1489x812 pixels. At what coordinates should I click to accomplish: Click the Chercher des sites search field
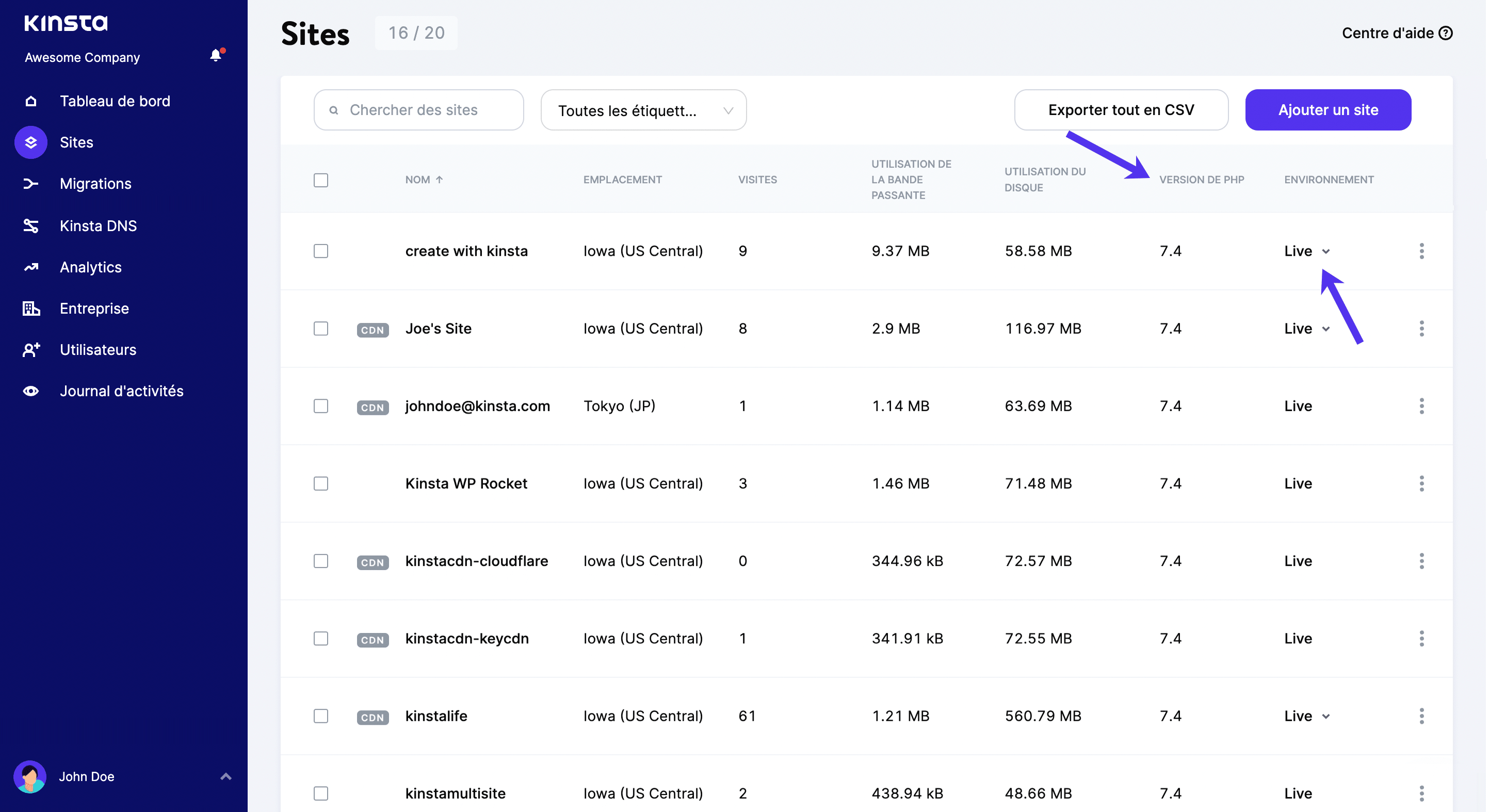pyautogui.click(x=418, y=110)
